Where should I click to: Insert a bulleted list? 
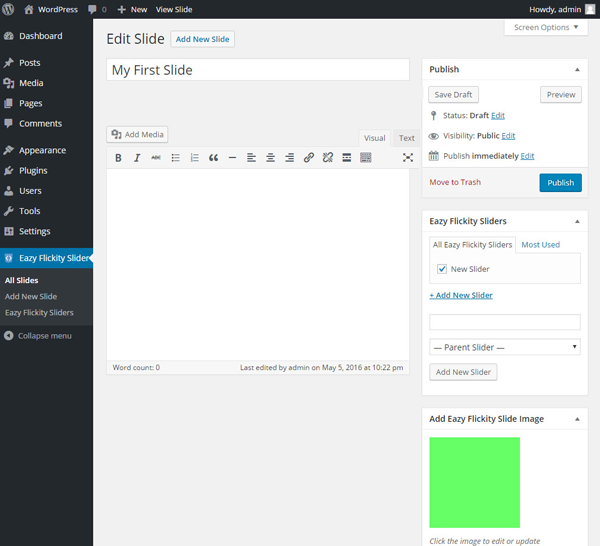[175, 158]
